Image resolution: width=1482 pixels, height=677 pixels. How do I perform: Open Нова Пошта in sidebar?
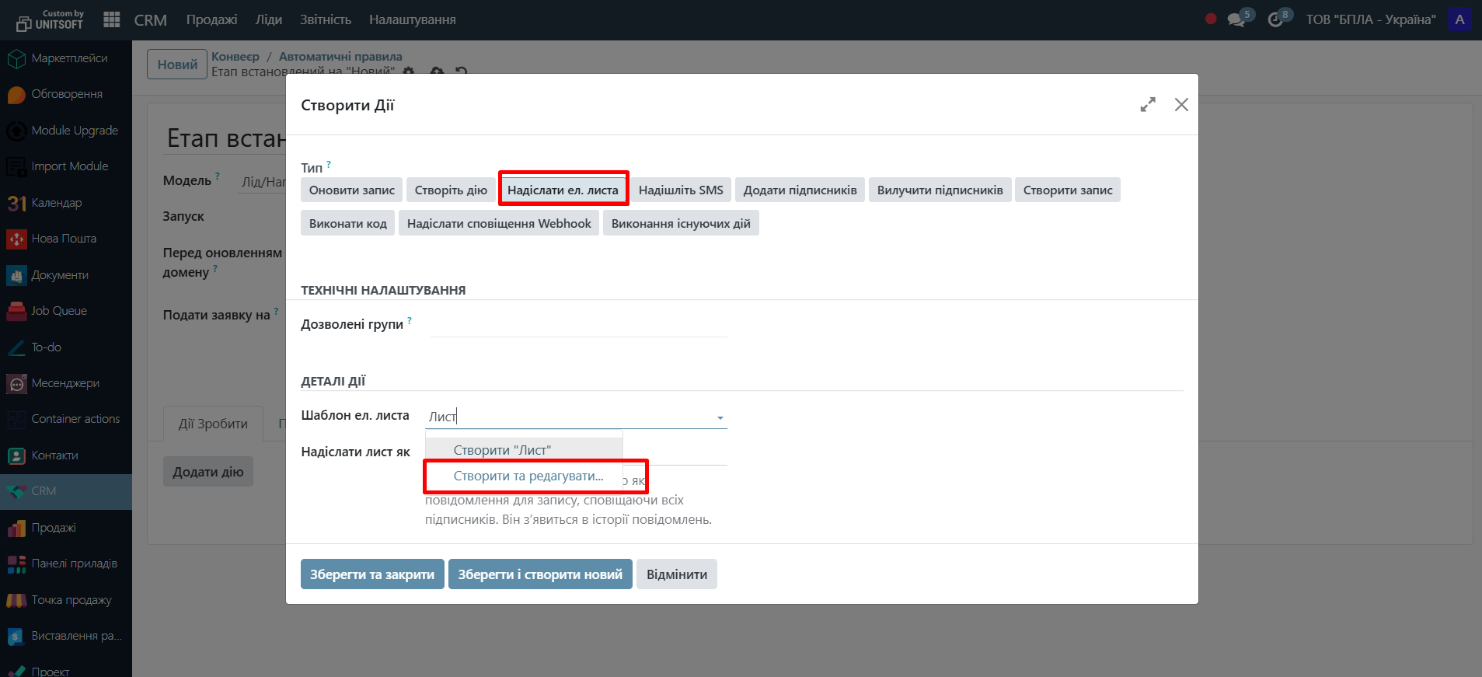tap(64, 239)
